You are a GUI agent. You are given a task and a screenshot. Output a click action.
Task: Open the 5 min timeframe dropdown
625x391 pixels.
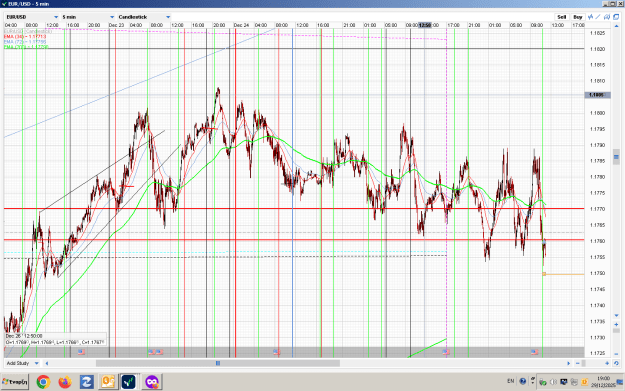click(88, 17)
